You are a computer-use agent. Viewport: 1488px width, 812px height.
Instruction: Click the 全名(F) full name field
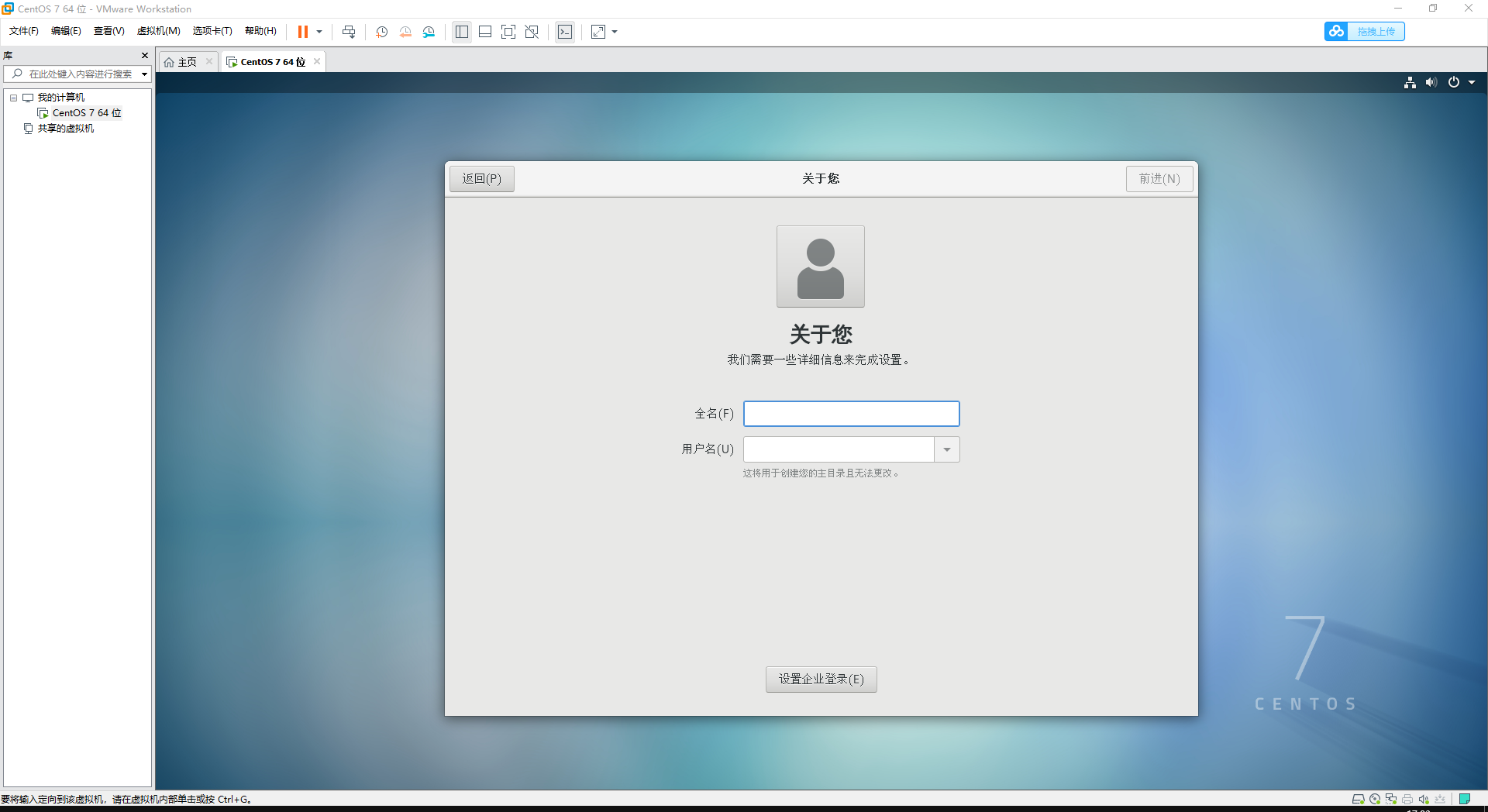[x=852, y=414]
